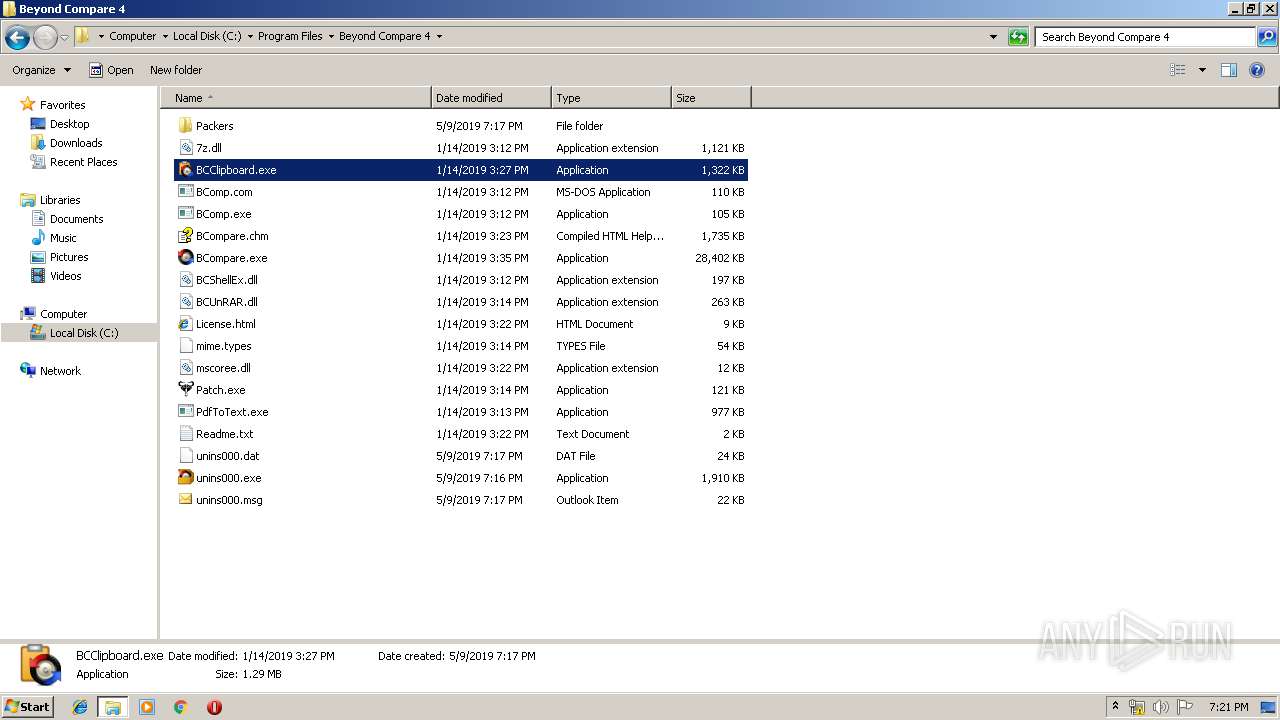Click the 7:21 PM taskbar clock
Viewport: 1280px width, 720px height.
point(1228,707)
